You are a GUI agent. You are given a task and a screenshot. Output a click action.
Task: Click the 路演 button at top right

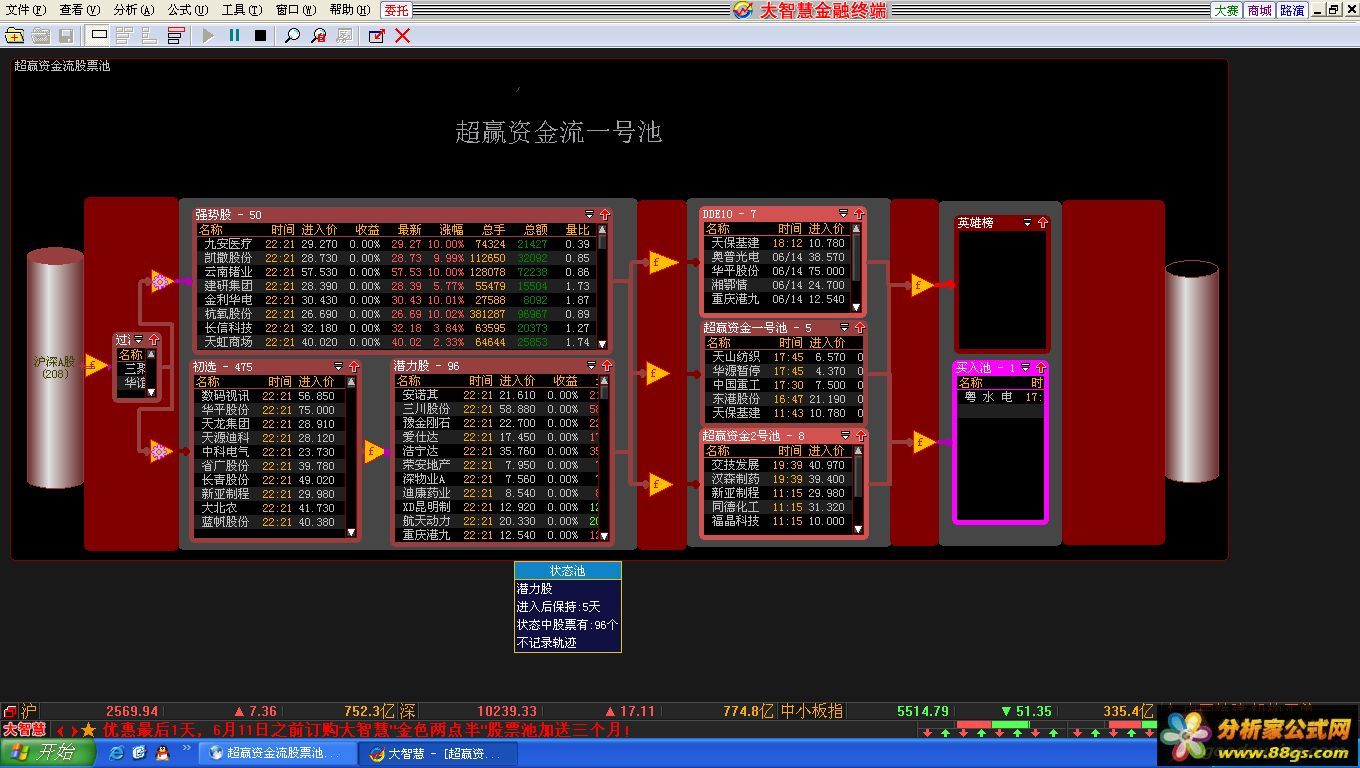point(1292,10)
